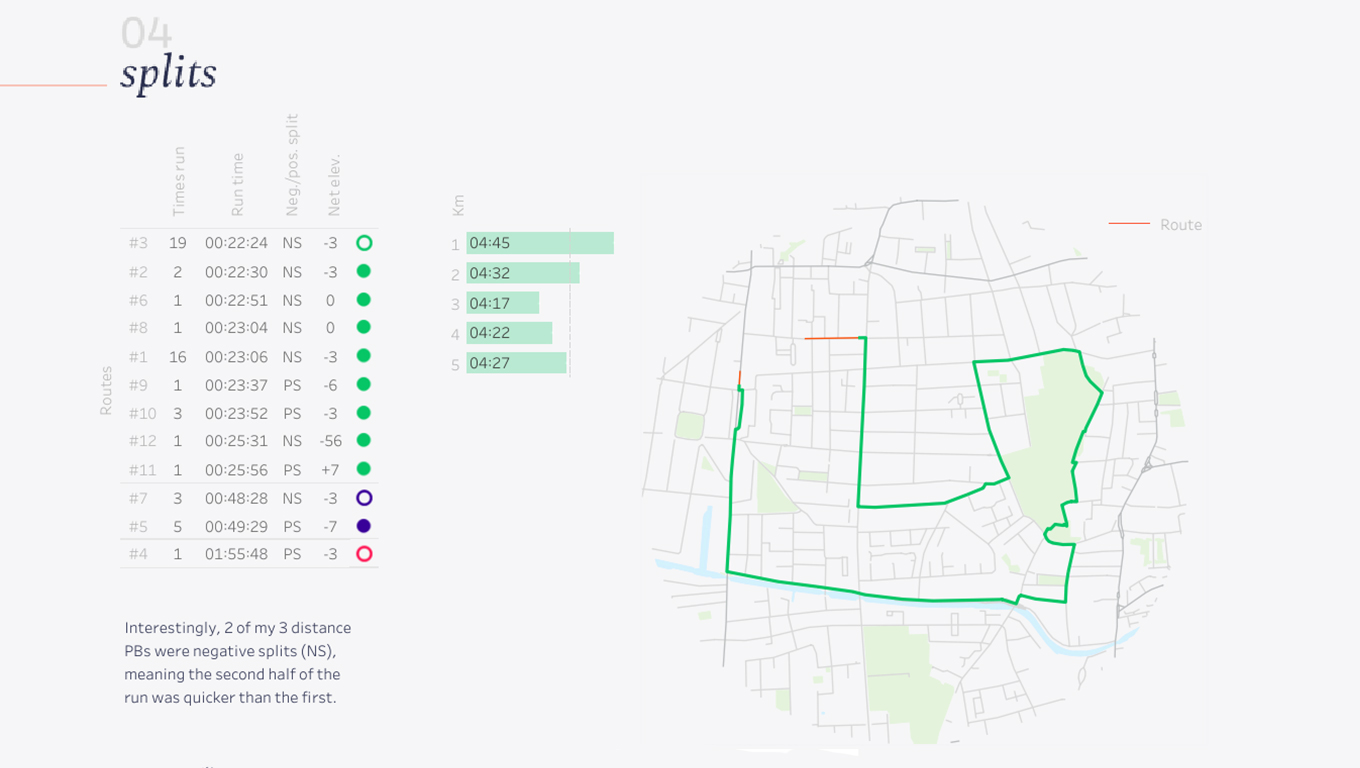Image resolution: width=1360 pixels, height=768 pixels.
Task: Click the 'Run time' column header
Action: [237, 185]
